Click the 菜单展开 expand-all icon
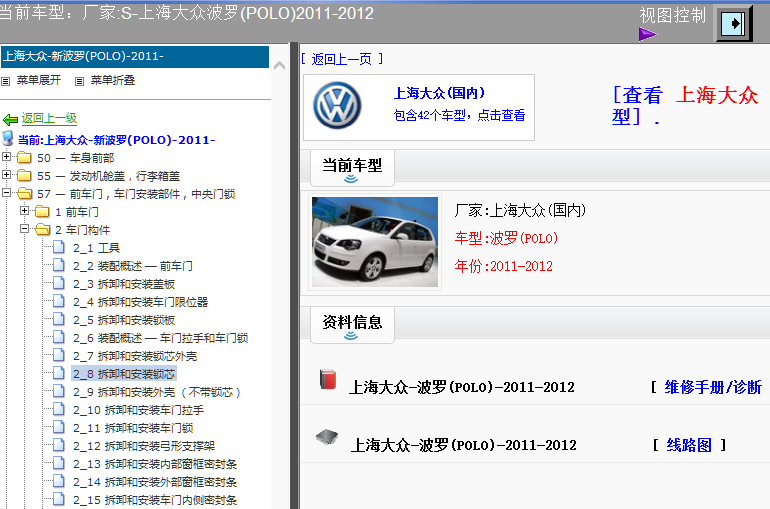770x509 pixels. pyautogui.click(x=6, y=81)
